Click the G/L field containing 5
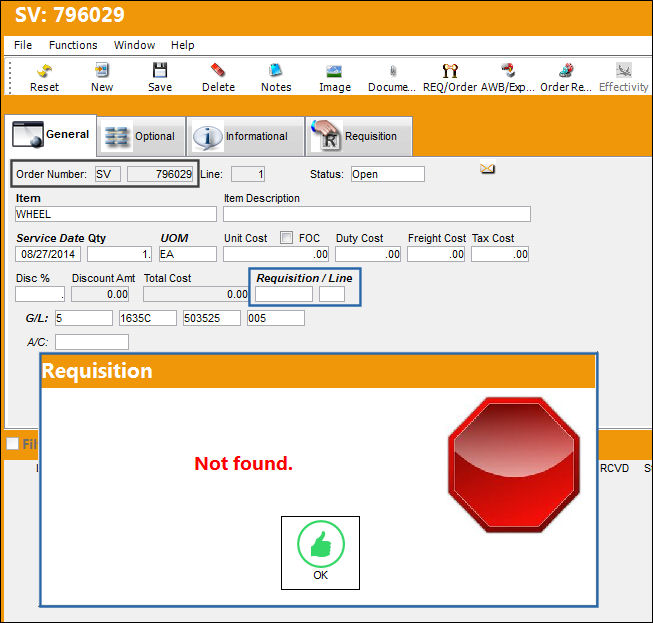This screenshot has width=653, height=623. click(x=84, y=318)
